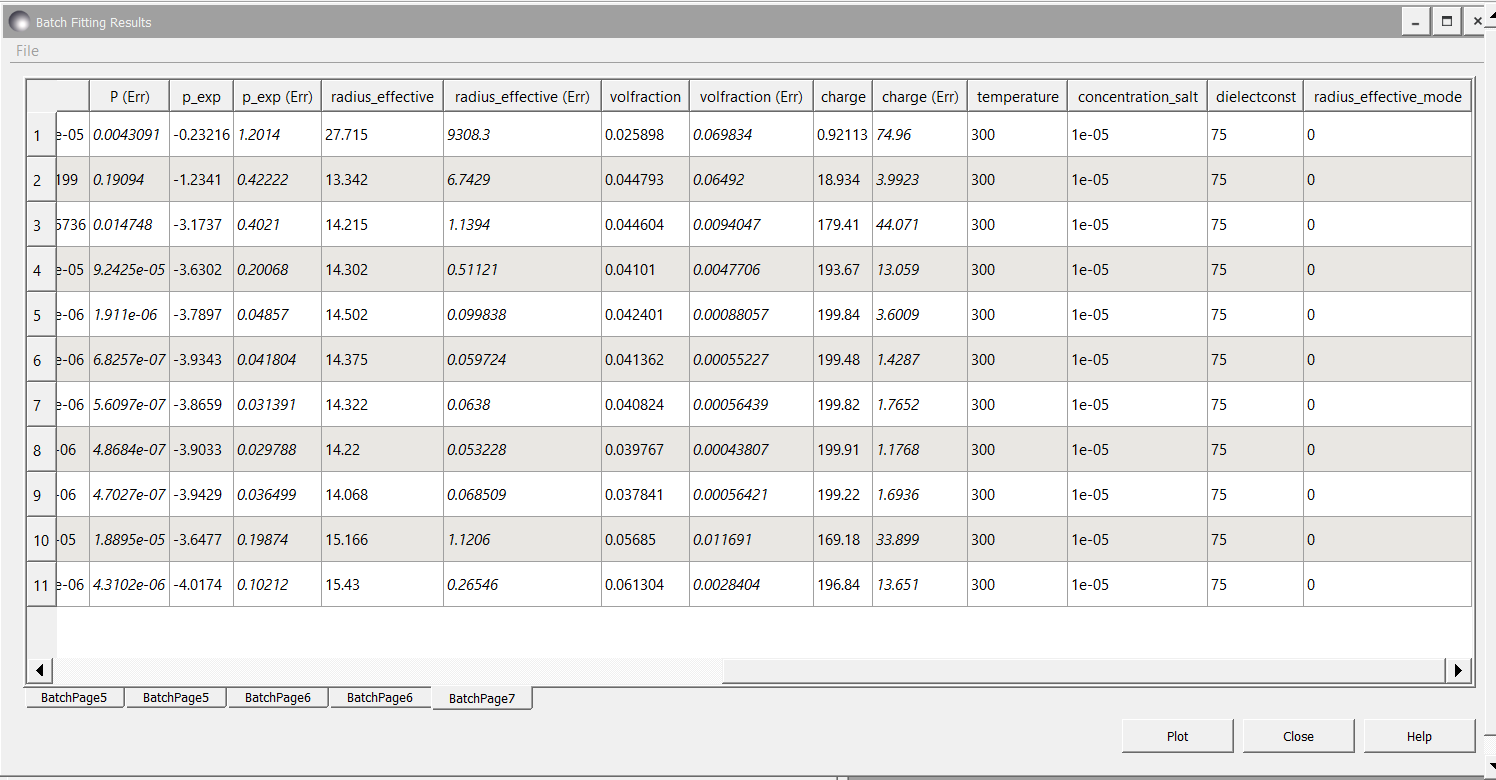The image size is (1496, 780).
Task: Switch to the second BatchPage6 tab
Action: [380, 697]
